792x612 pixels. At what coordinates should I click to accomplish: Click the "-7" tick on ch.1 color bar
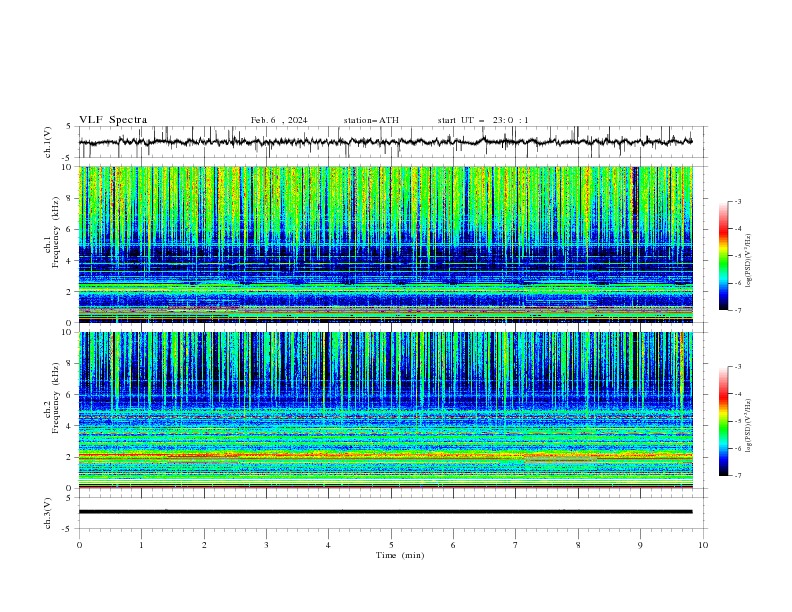click(737, 310)
